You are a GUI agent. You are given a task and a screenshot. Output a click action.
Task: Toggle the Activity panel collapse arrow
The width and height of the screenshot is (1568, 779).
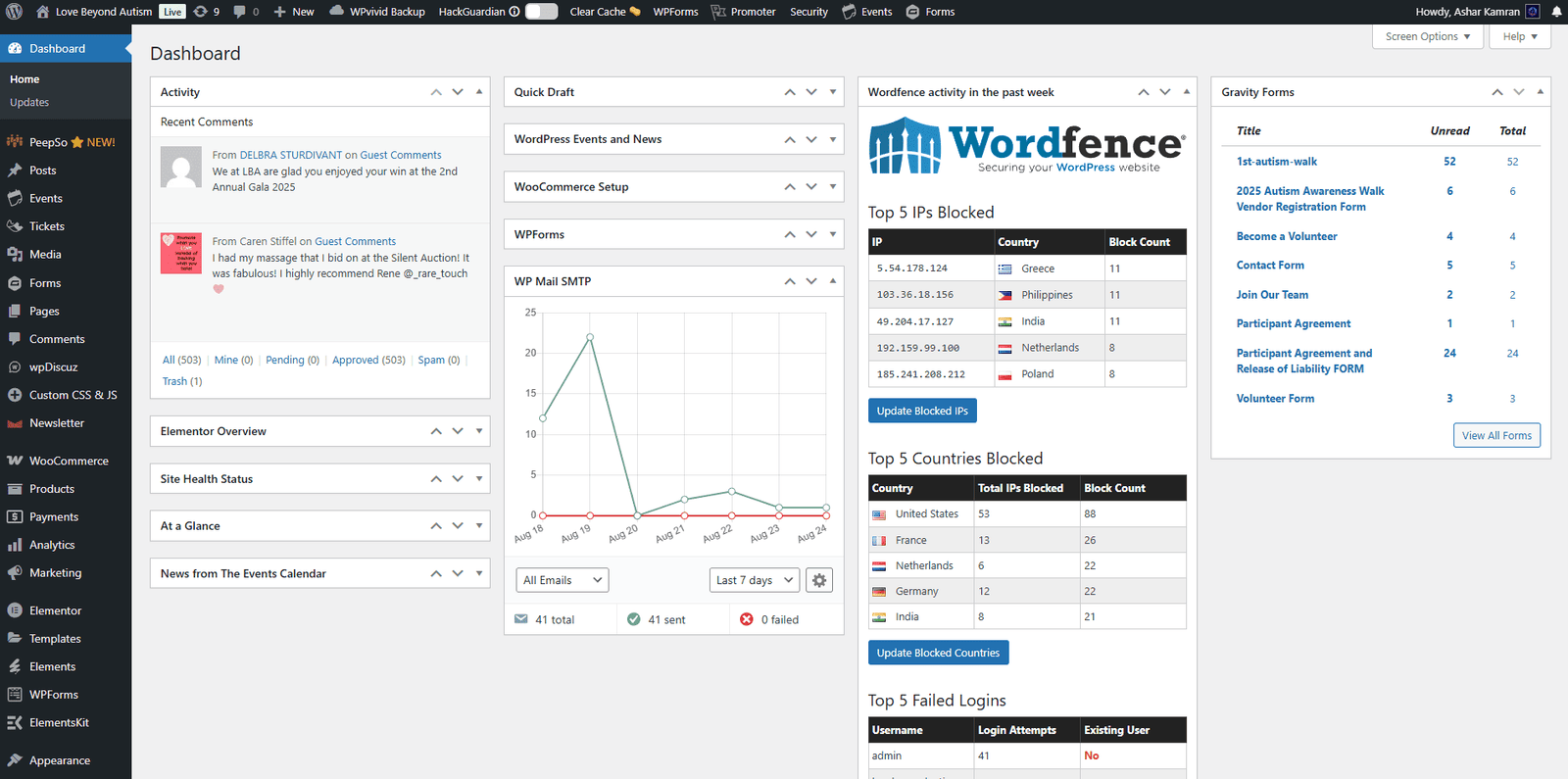[479, 91]
